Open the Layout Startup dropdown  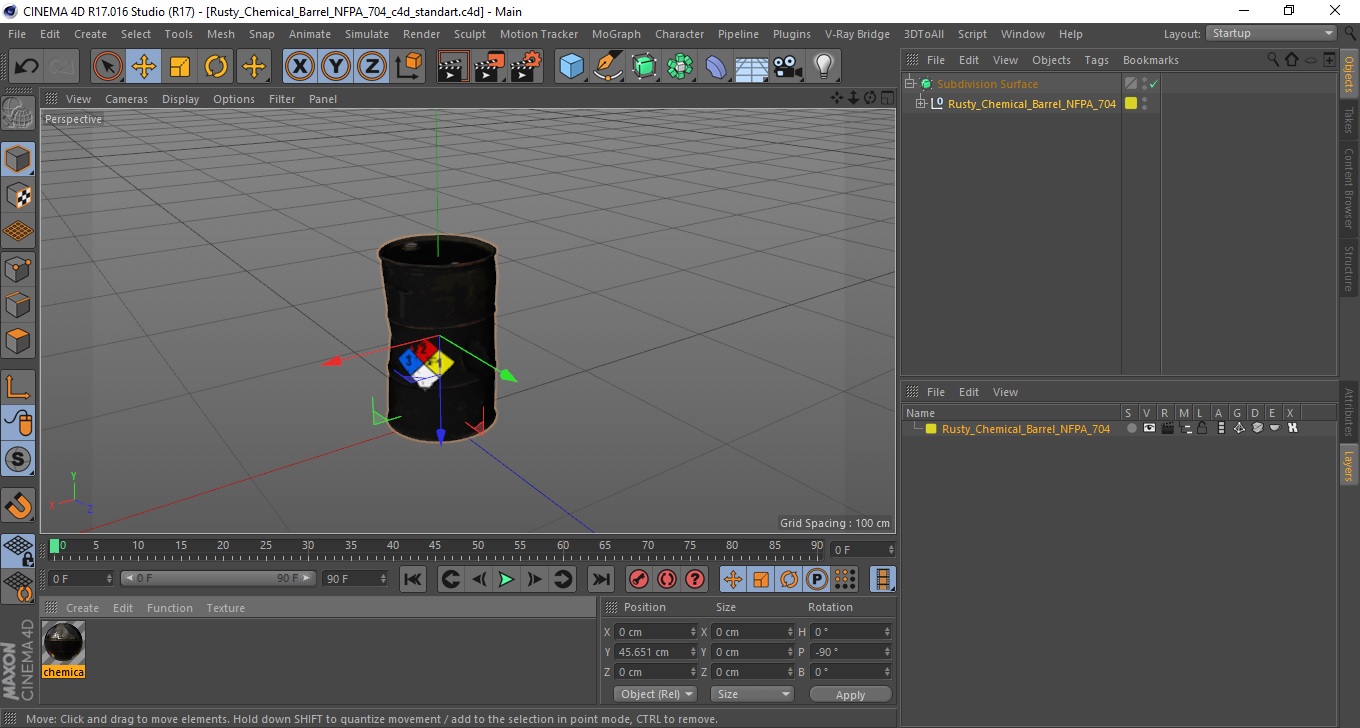pyautogui.click(x=1272, y=33)
